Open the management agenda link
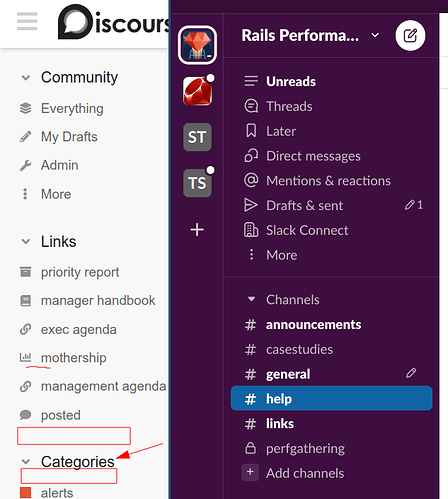This screenshot has width=448, height=499. tap(103, 387)
